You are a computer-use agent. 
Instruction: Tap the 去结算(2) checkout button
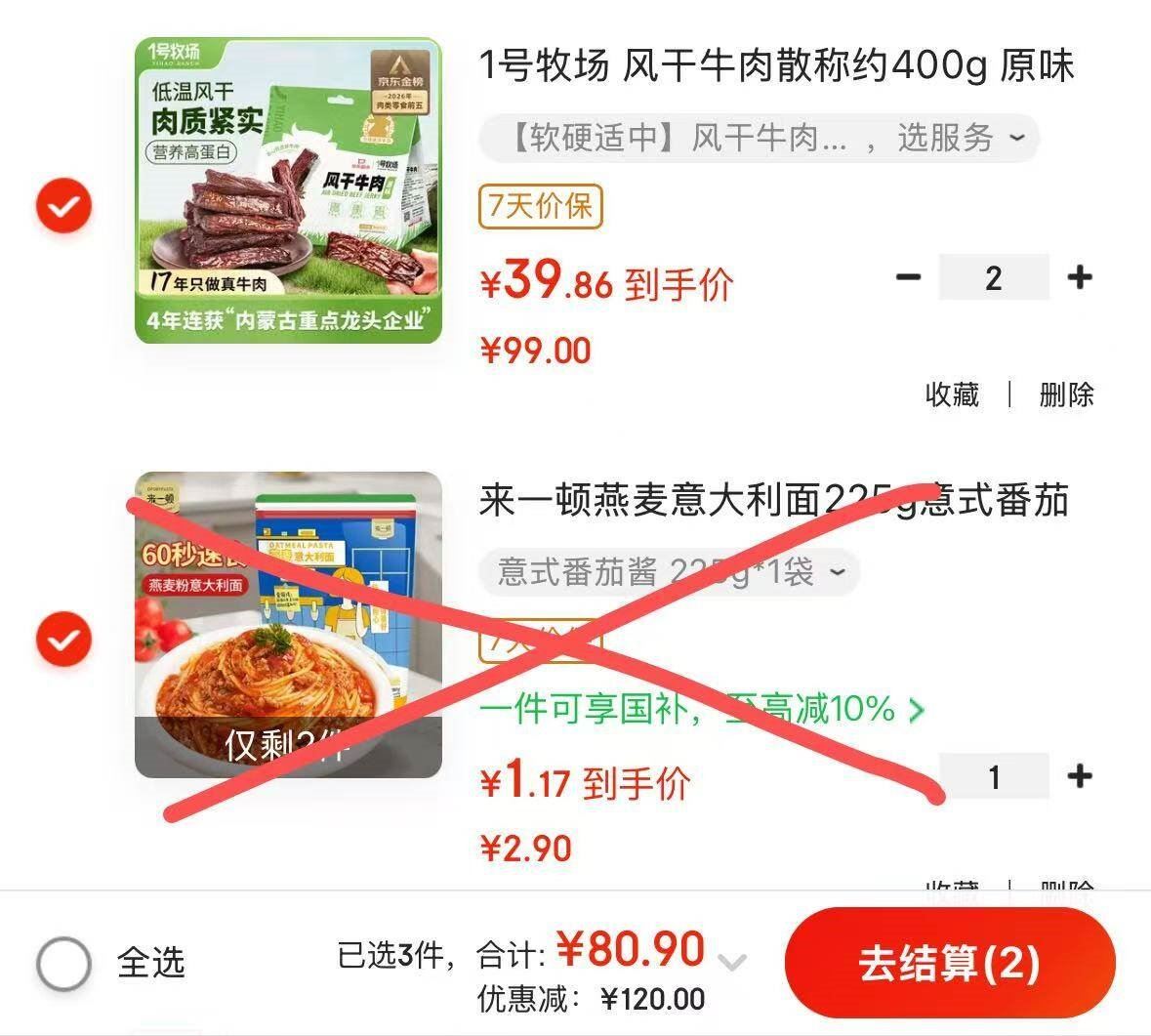[950, 963]
